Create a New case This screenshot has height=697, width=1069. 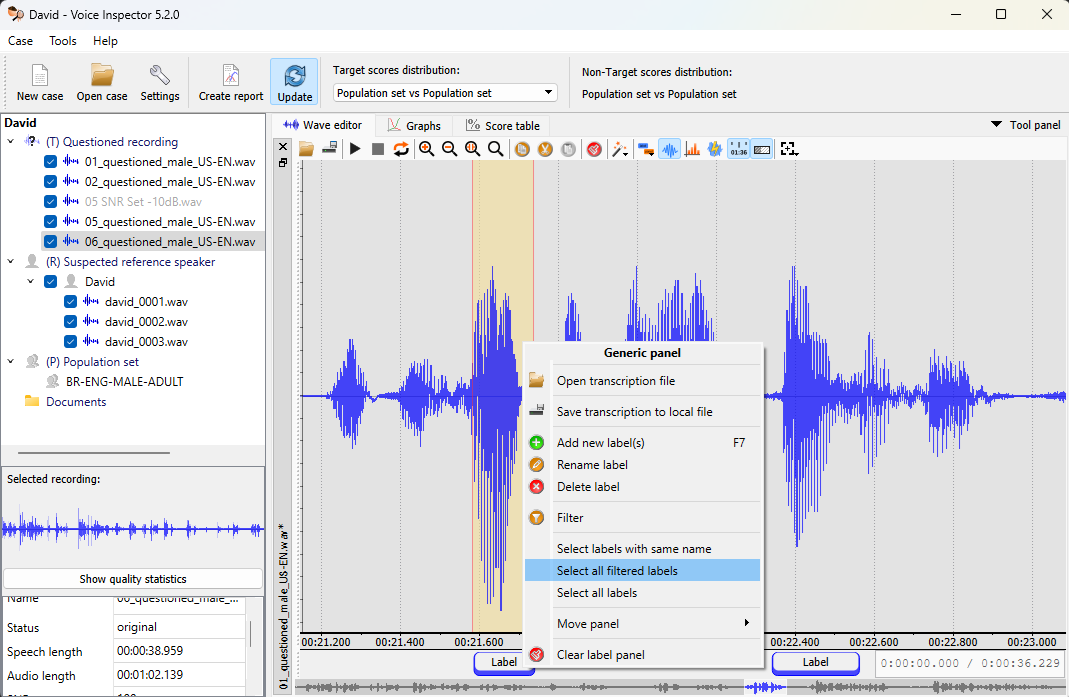point(40,82)
